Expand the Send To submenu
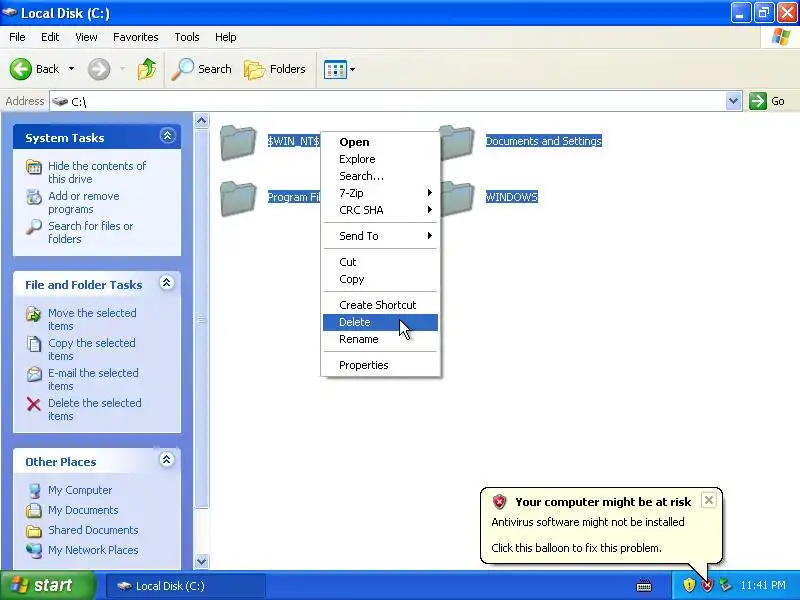The height and width of the screenshot is (600, 800). pyautogui.click(x=381, y=236)
